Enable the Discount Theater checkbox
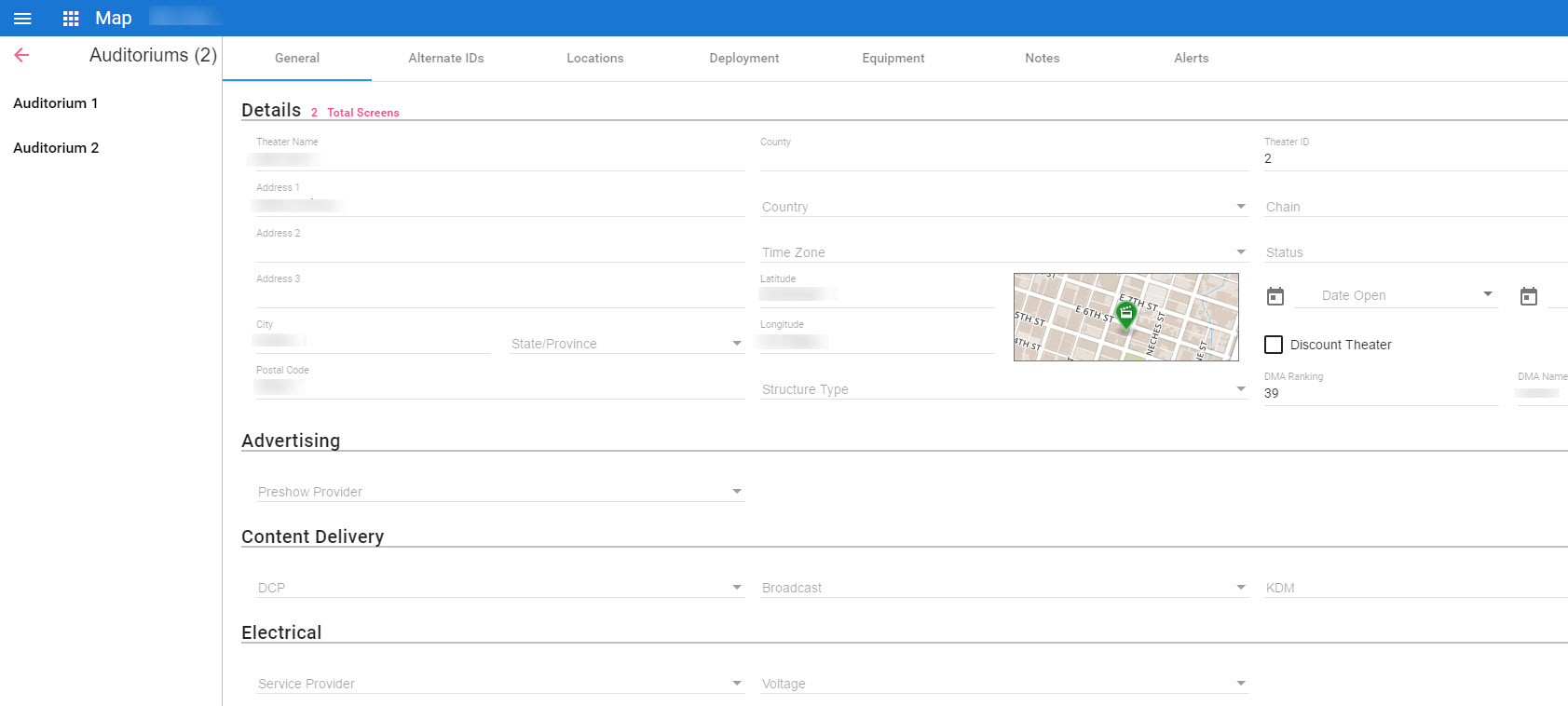Screen dimensions: 1568x706 coord(1274,345)
